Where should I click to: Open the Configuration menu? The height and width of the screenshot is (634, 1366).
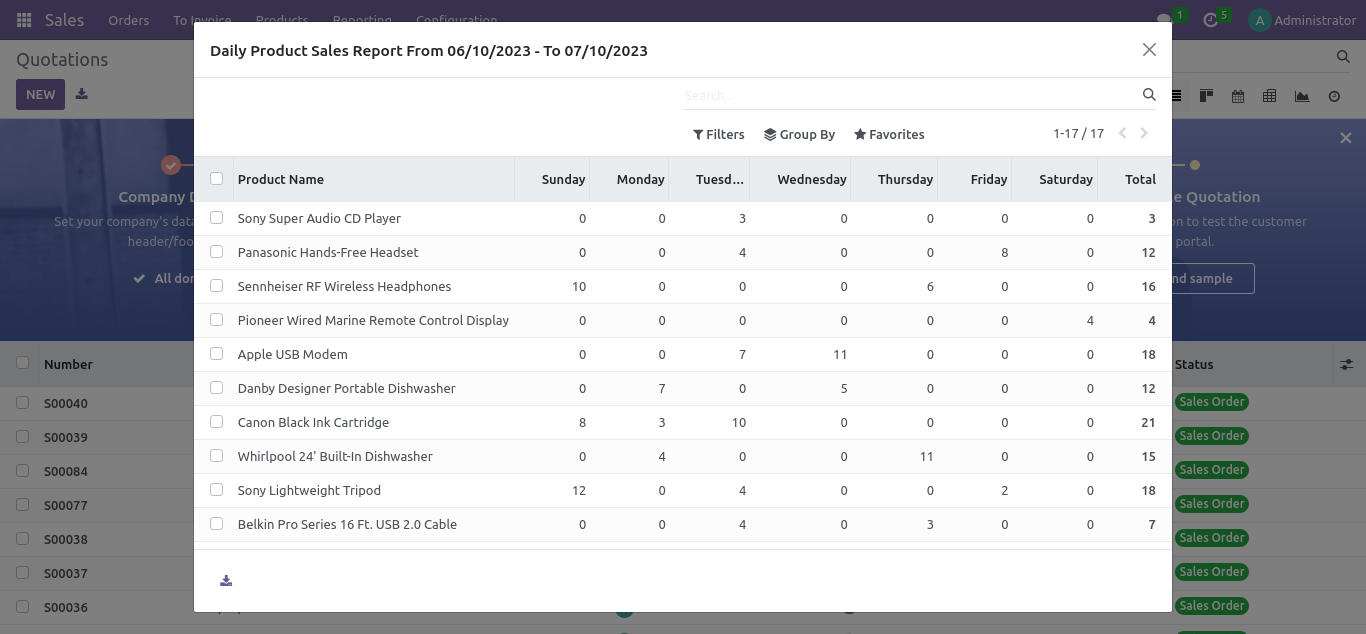(x=456, y=20)
